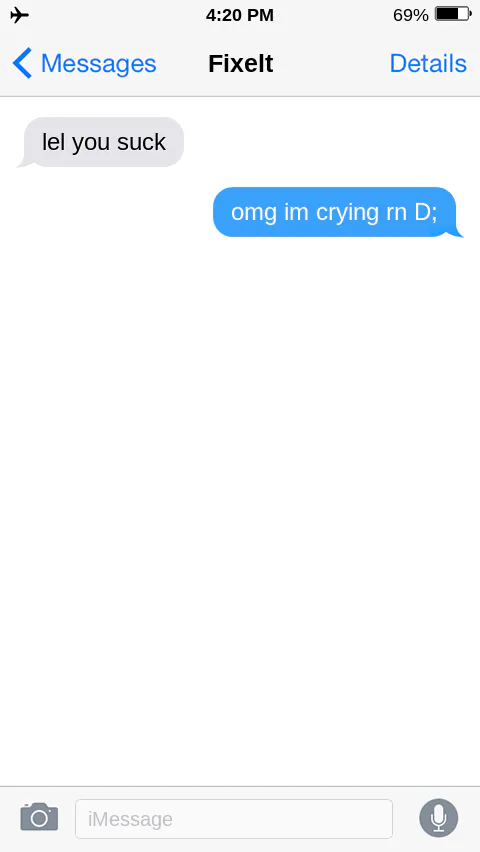
Task: Tap the FixeIt contact name title
Action: tap(240, 64)
